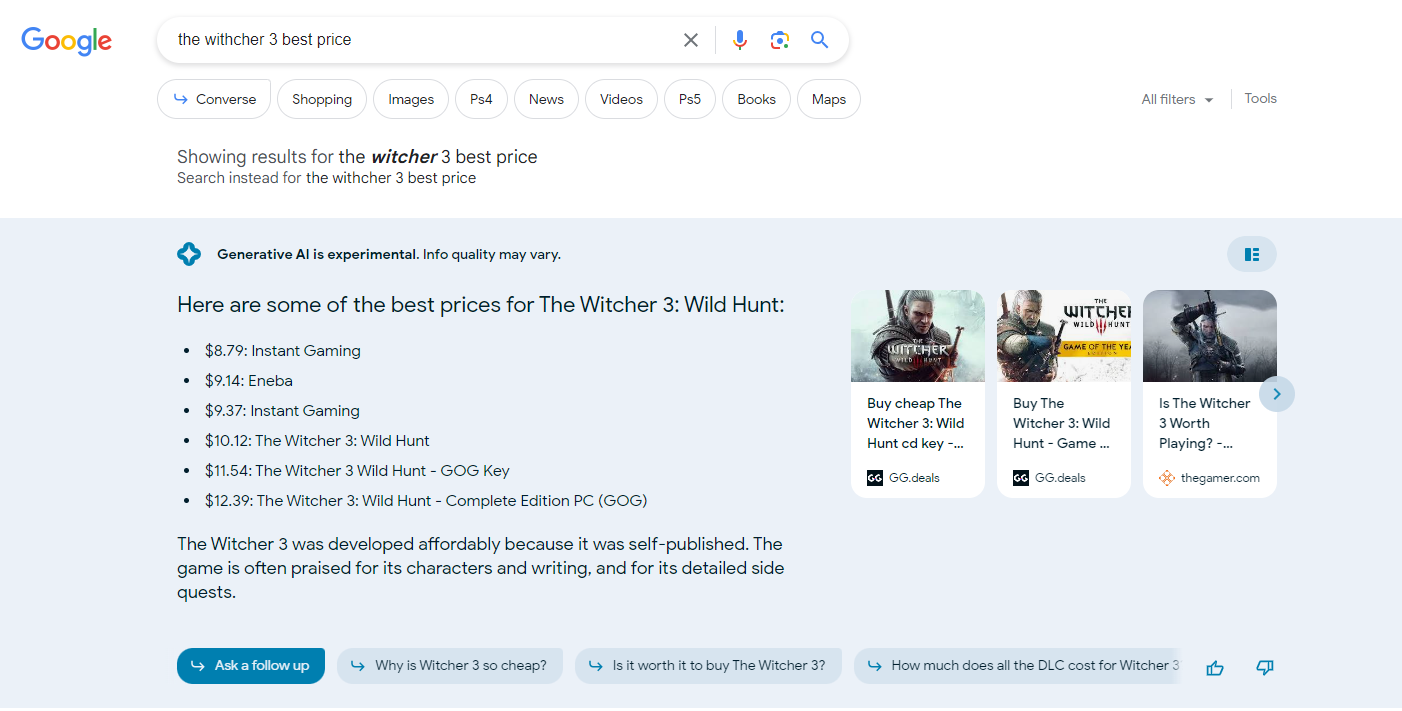Switch to Books results
The width and height of the screenshot is (1402, 711).
[x=756, y=99]
